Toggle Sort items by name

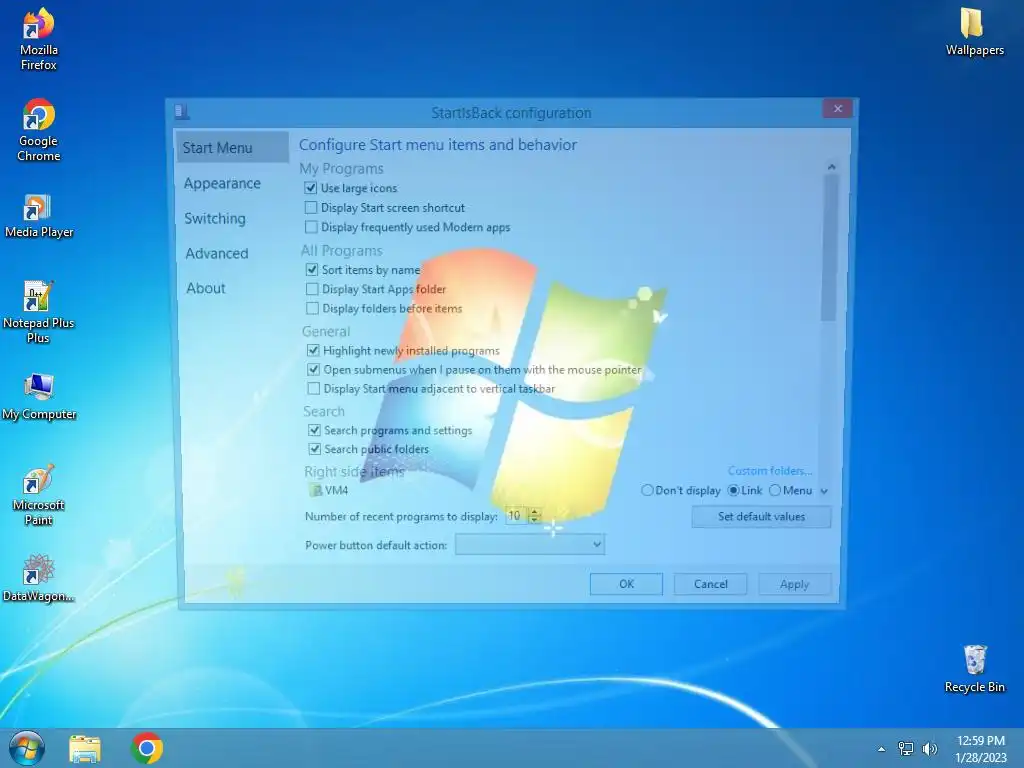(x=312, y=270)
